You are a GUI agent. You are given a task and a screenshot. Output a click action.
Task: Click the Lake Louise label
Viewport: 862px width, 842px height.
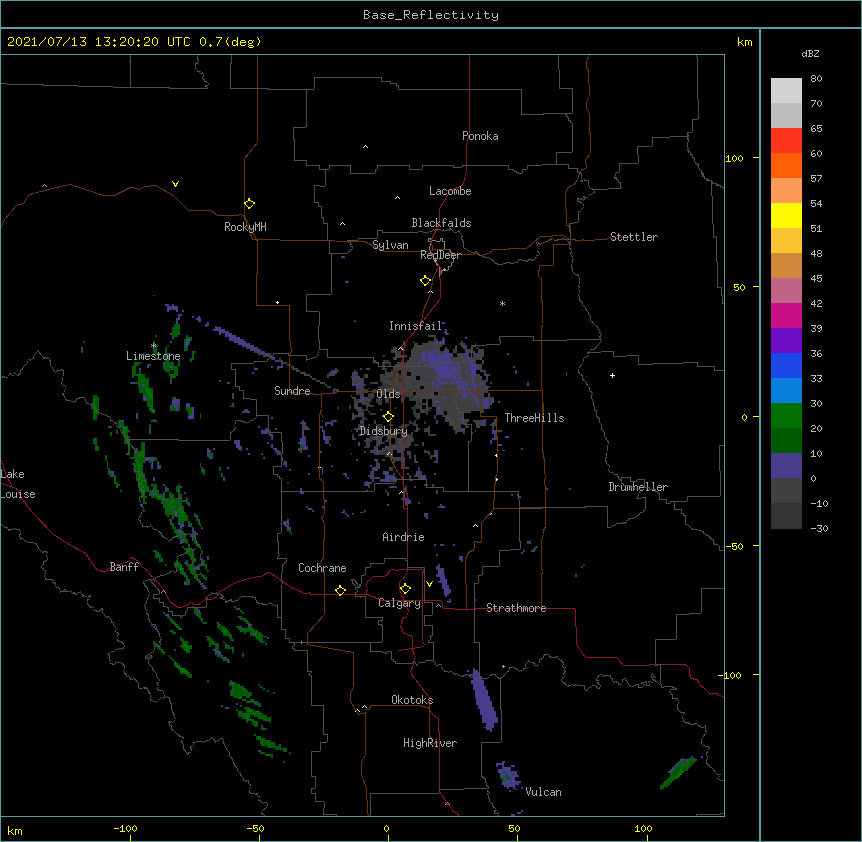(x=18, y=484)
